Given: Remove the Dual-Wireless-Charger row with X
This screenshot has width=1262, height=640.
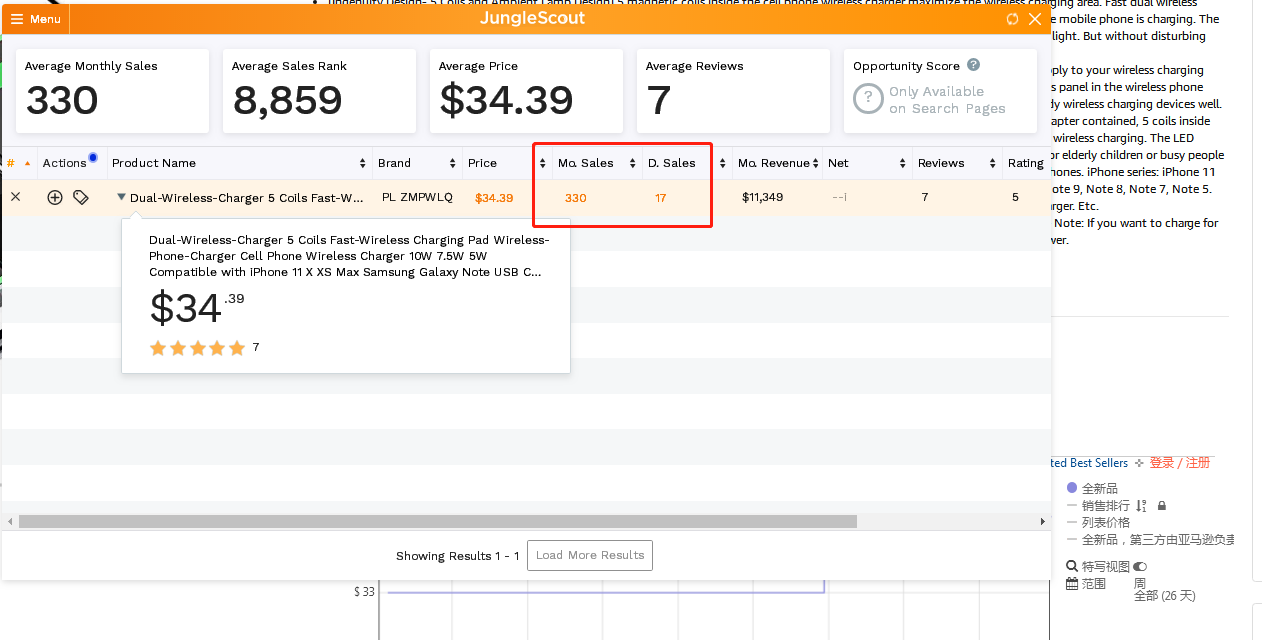Looking at the screenshot, I should [15, 197].
